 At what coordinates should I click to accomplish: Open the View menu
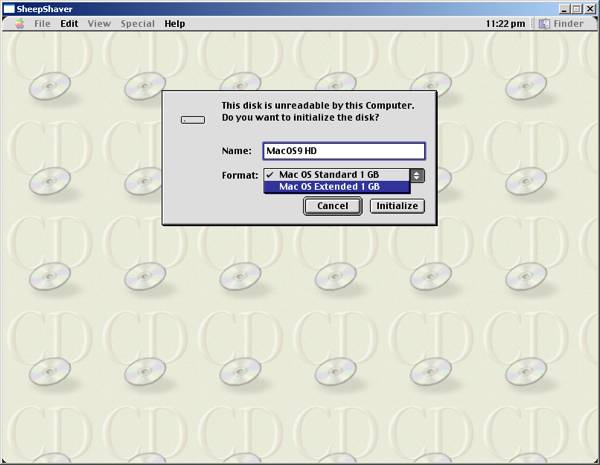tap(99, 23)
